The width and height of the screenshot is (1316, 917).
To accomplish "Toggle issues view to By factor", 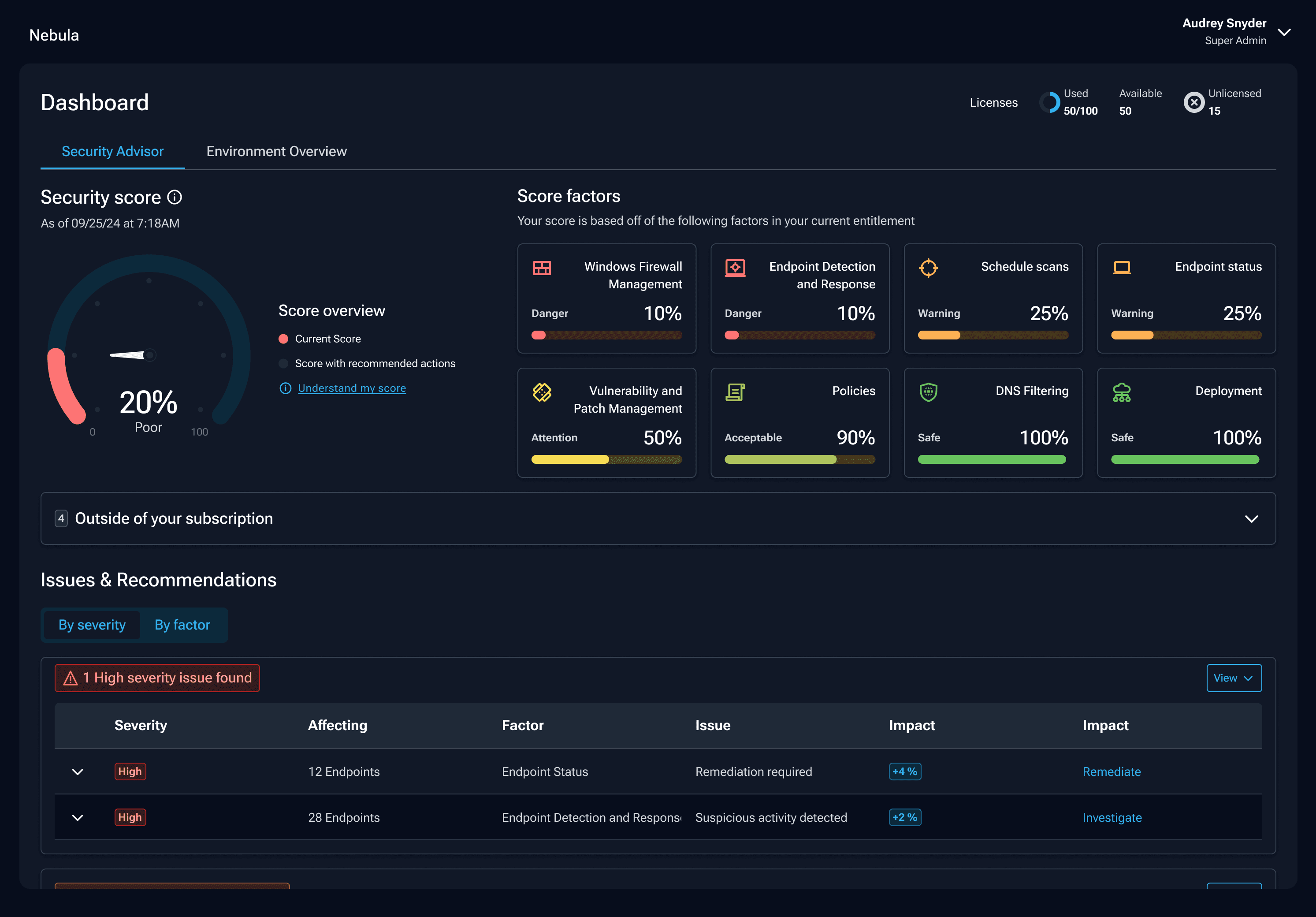I will coord(182,625).
